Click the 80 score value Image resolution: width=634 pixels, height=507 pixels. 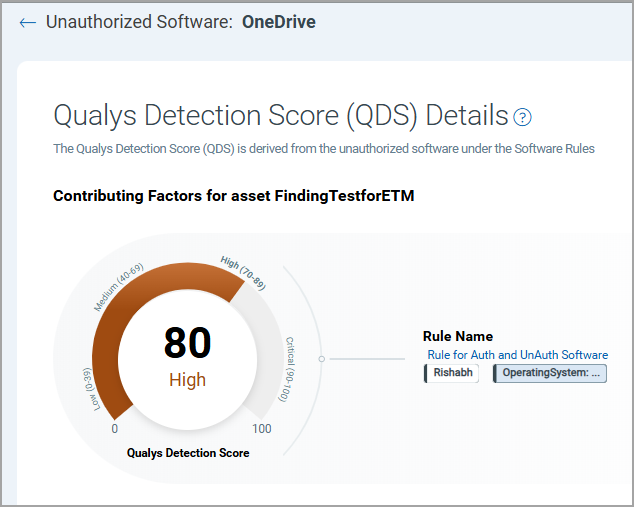187,343
